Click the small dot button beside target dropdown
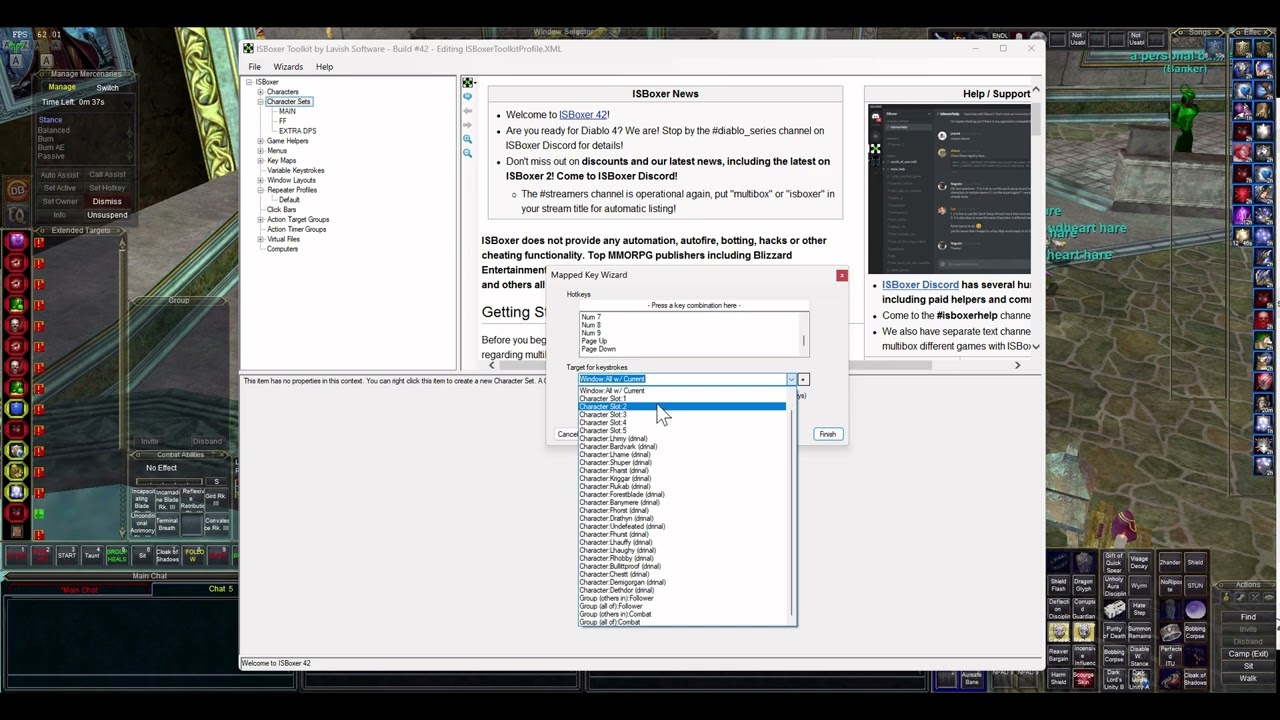 pos(803,379)
